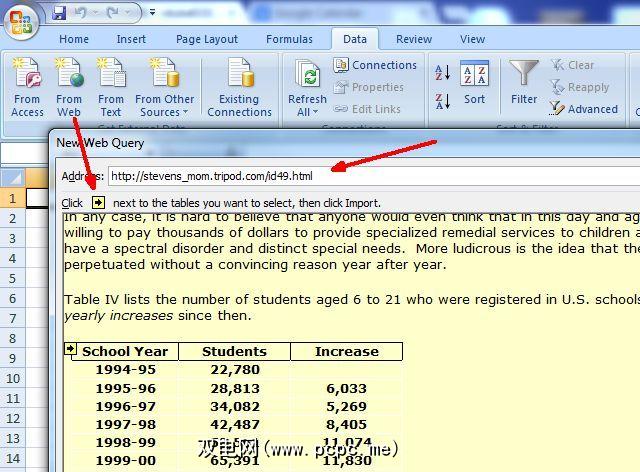Click the 1994-95 school year cell
Image resolution: width=640 pixels, height=472 pixels.
point(125,370)
